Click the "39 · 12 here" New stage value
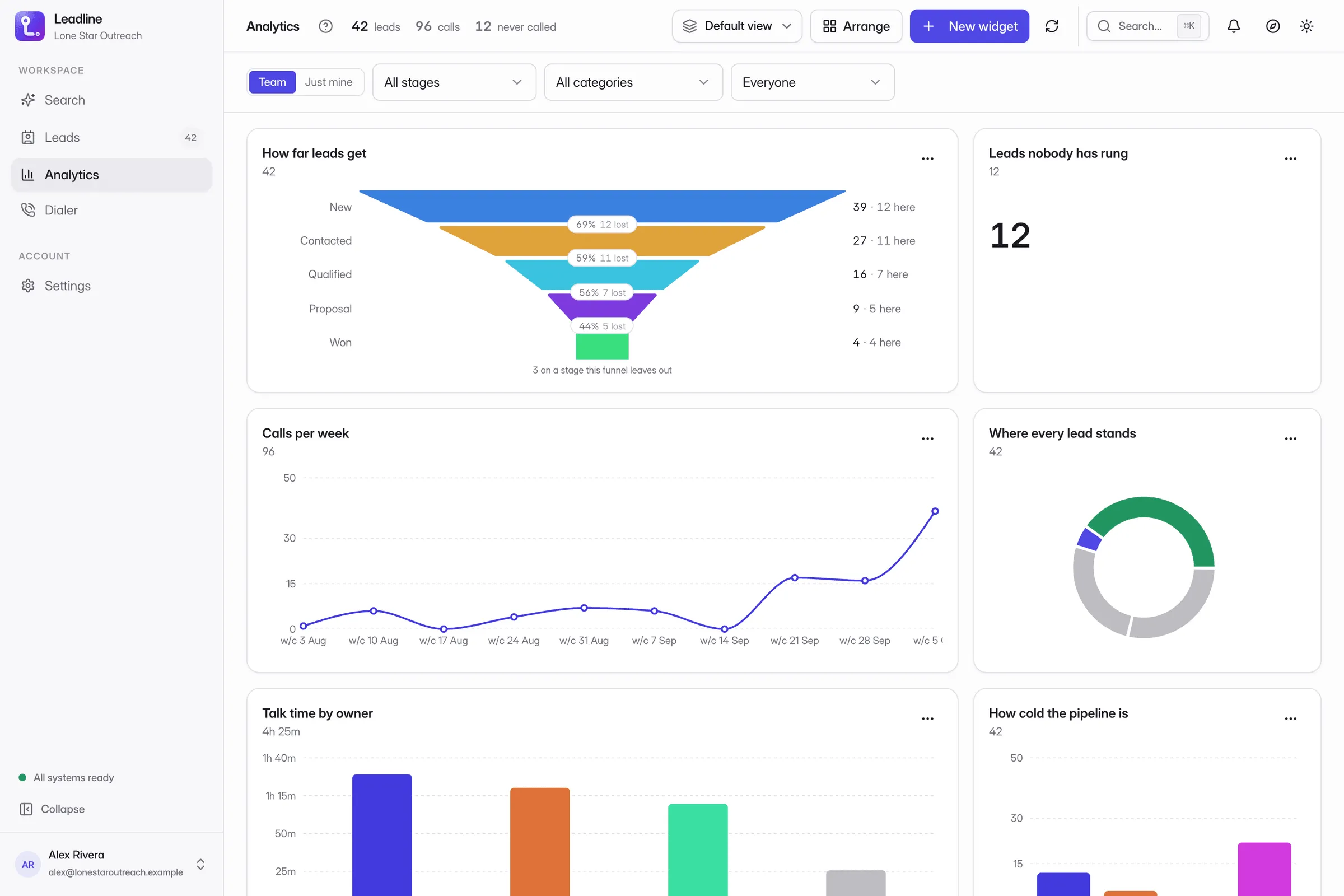Viewport: 1344px width, 896px height. pos(884,207)
